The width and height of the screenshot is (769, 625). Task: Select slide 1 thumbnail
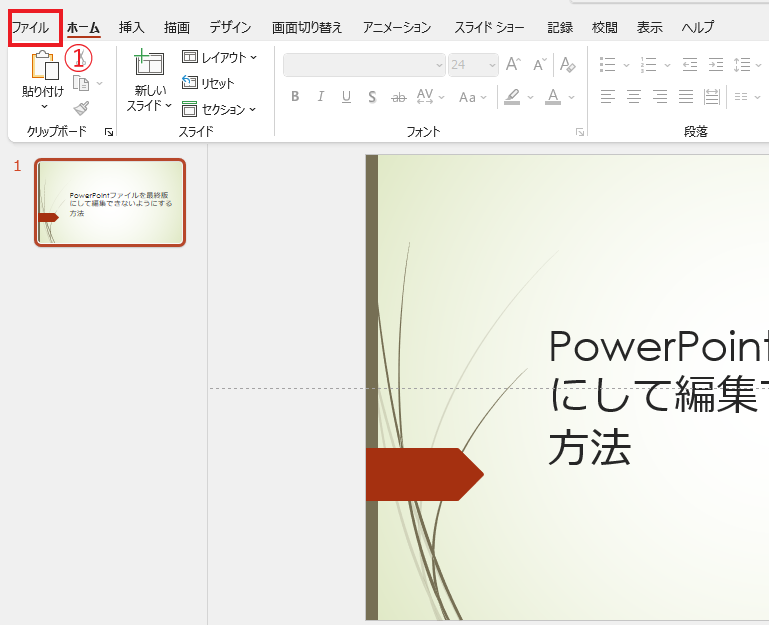[x=110, y=202]
